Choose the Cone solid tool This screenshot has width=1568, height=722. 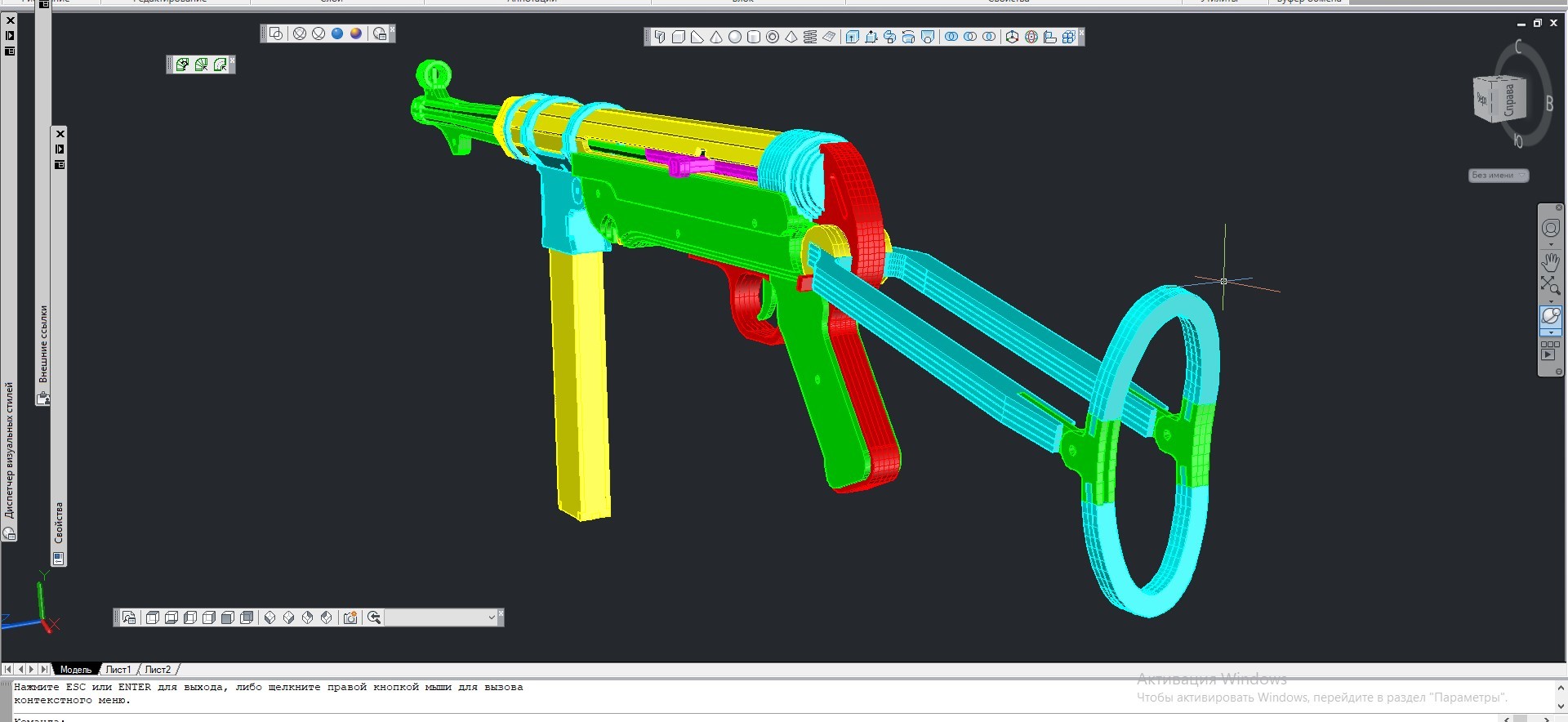click(x=716, y=37)
